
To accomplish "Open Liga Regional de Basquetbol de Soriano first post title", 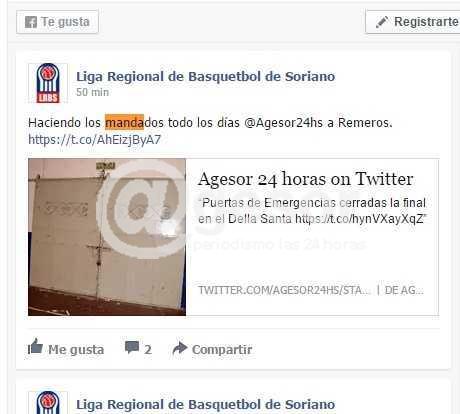I will 206,76.
